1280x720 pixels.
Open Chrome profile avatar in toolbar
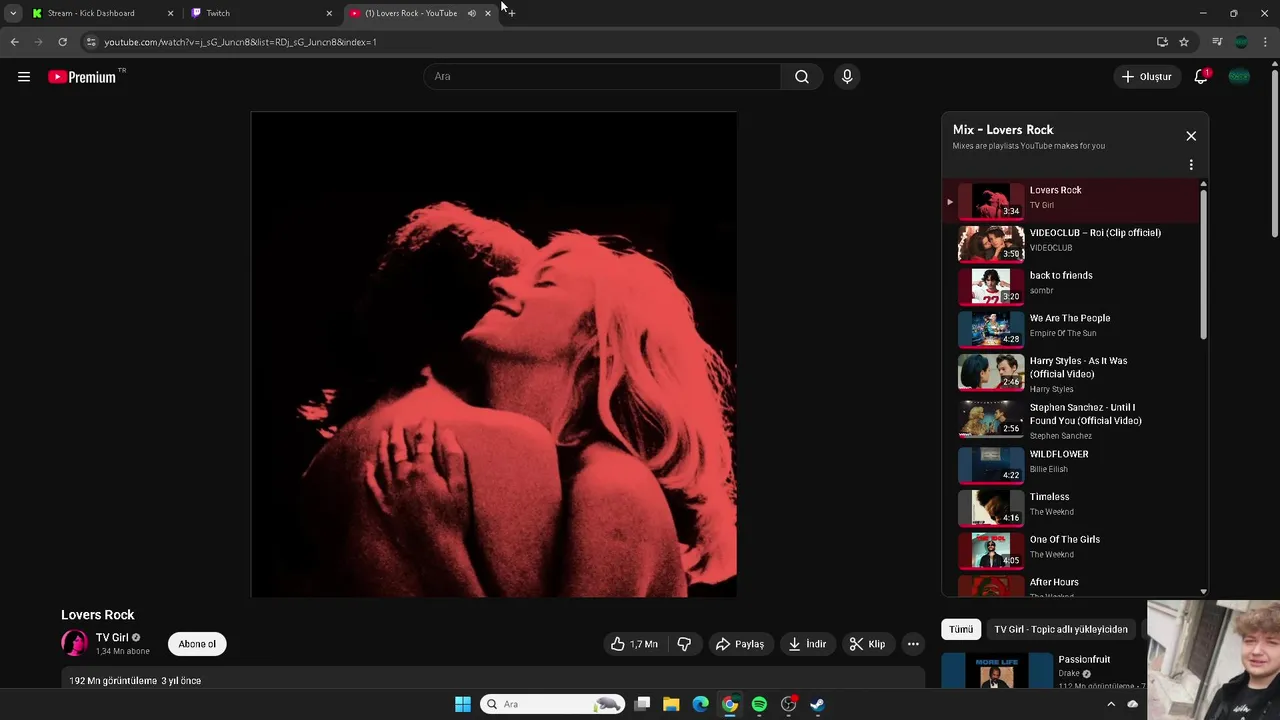pos(1241,42)
